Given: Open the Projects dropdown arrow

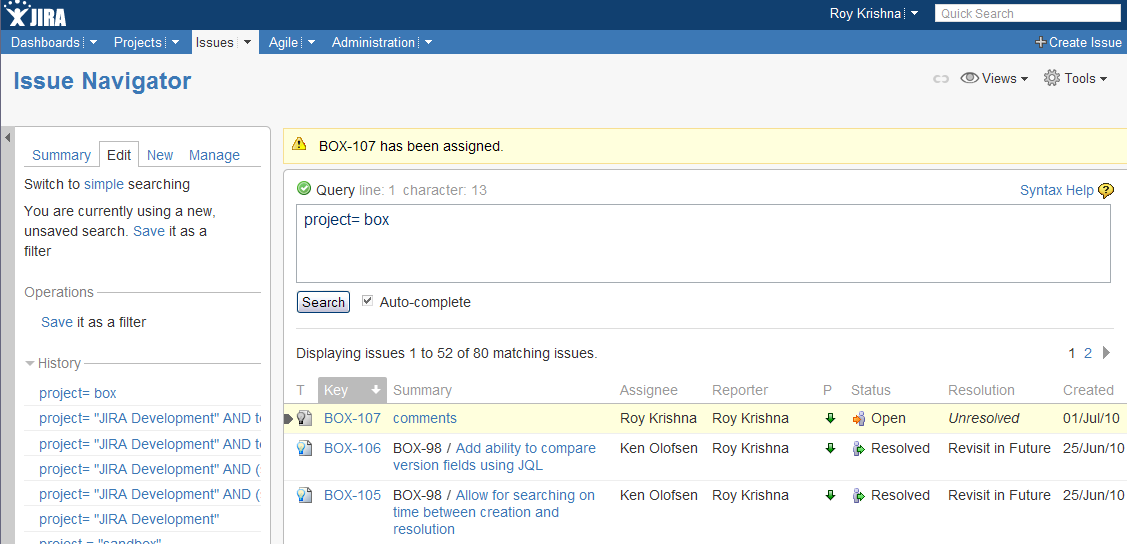Looking at the screenshot, I should pos(175,42).
